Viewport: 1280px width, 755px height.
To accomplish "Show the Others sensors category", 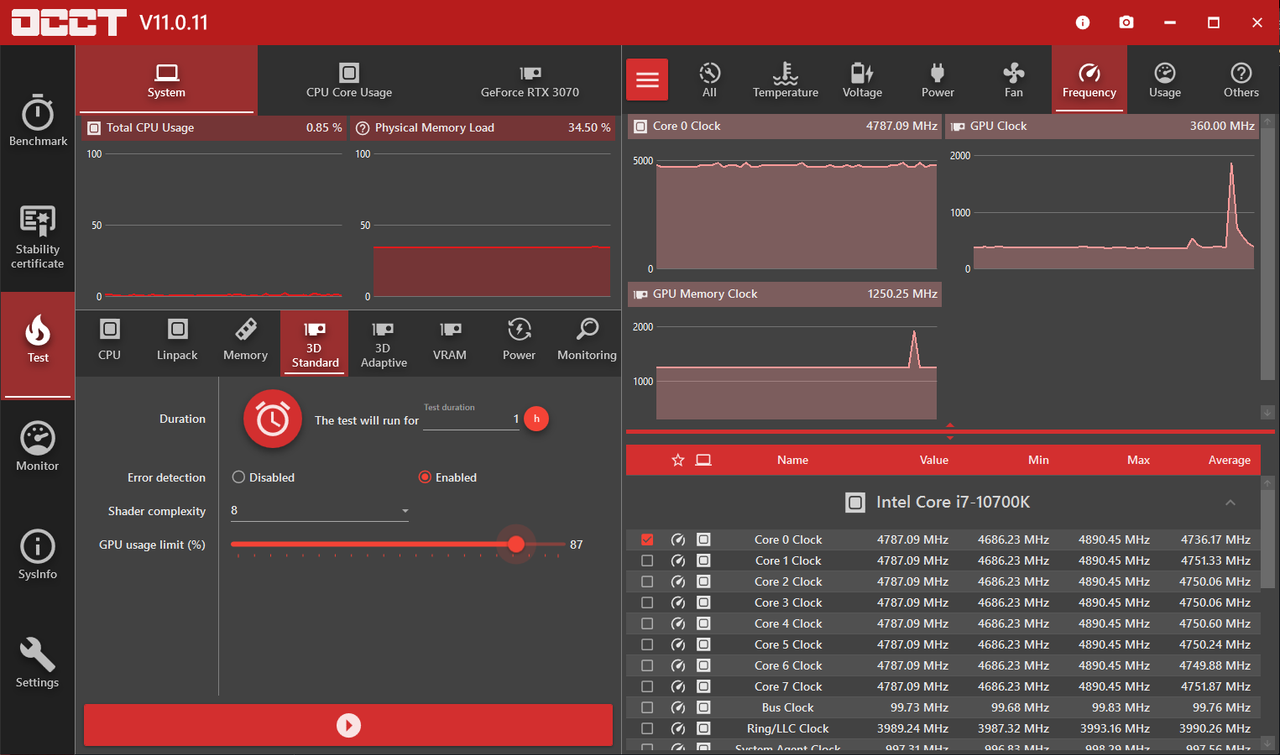I will point(1241,80).
